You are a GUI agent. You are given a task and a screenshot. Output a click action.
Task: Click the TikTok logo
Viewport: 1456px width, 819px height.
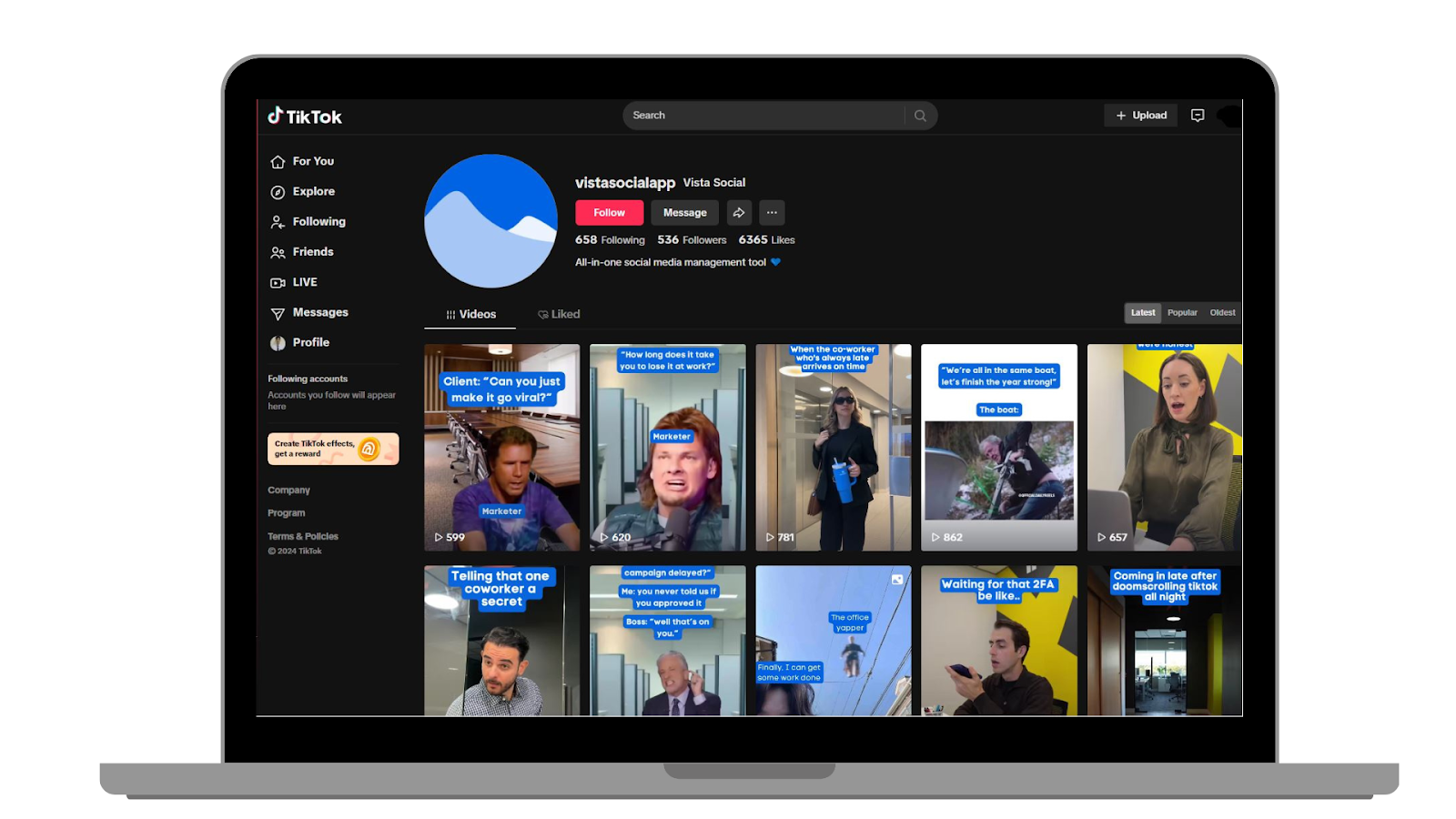tap(305, 116)
